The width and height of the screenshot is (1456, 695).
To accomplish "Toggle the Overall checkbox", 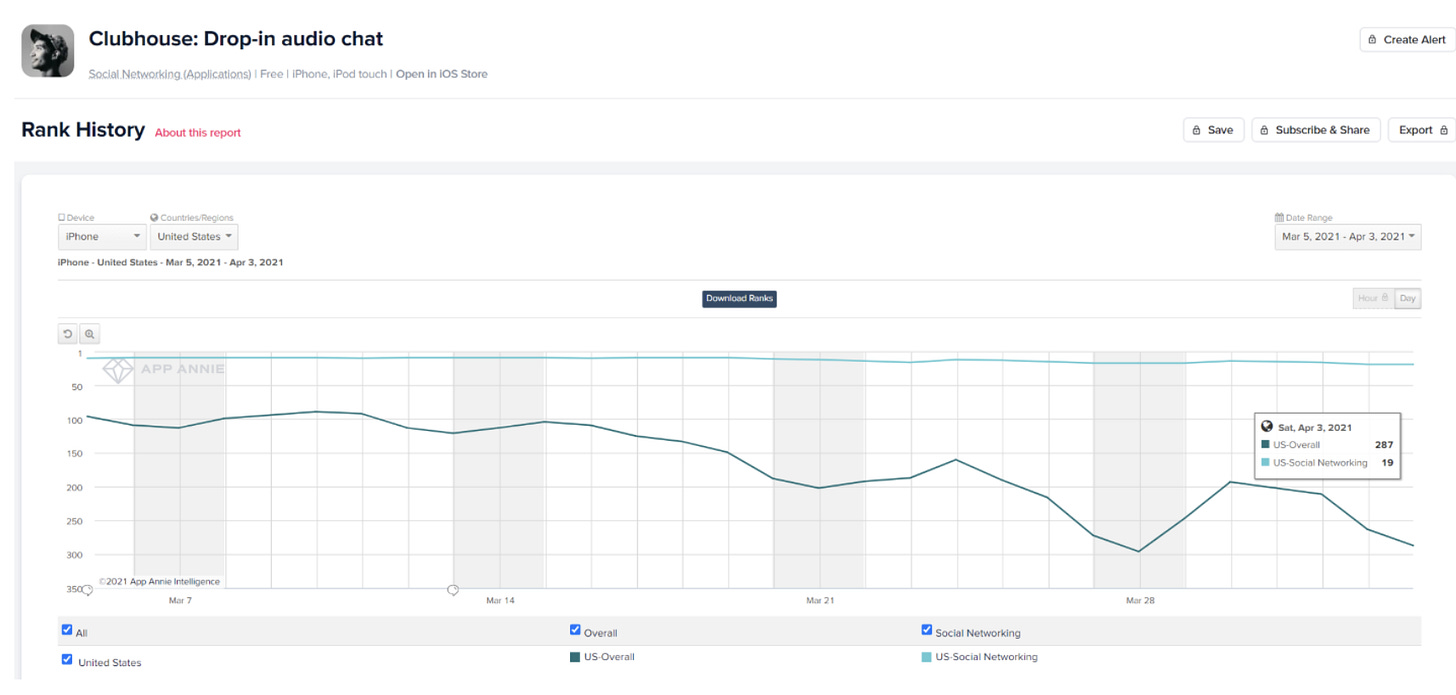I will pyautogui.click(x=575, y=630).
